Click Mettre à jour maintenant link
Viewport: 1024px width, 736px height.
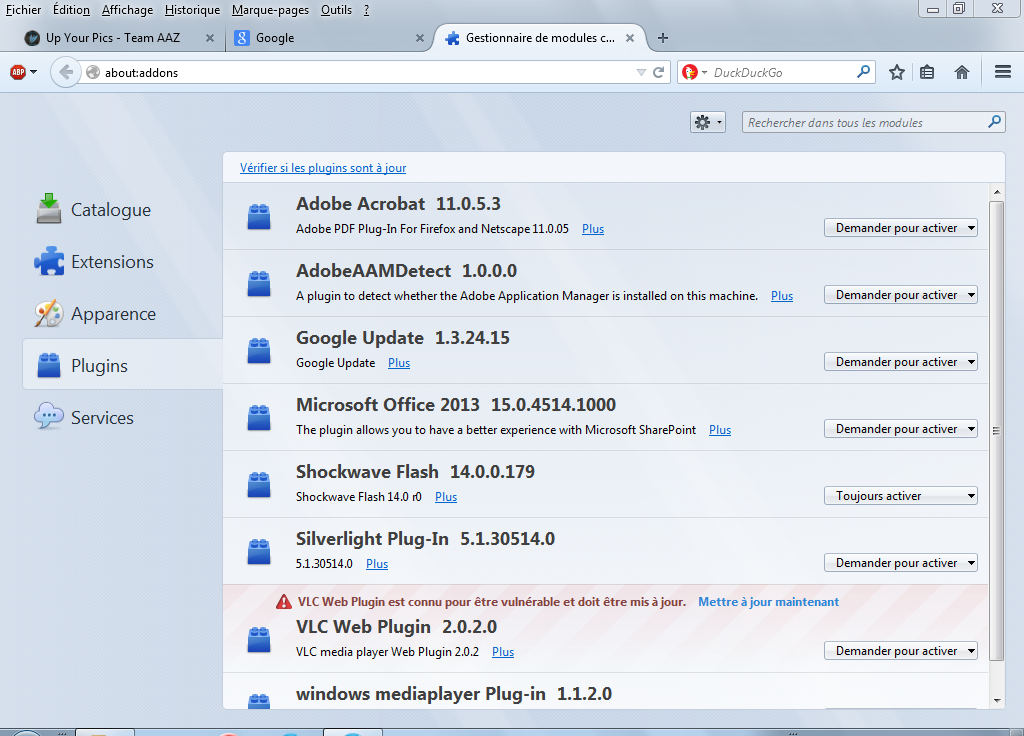pos(768,601)
